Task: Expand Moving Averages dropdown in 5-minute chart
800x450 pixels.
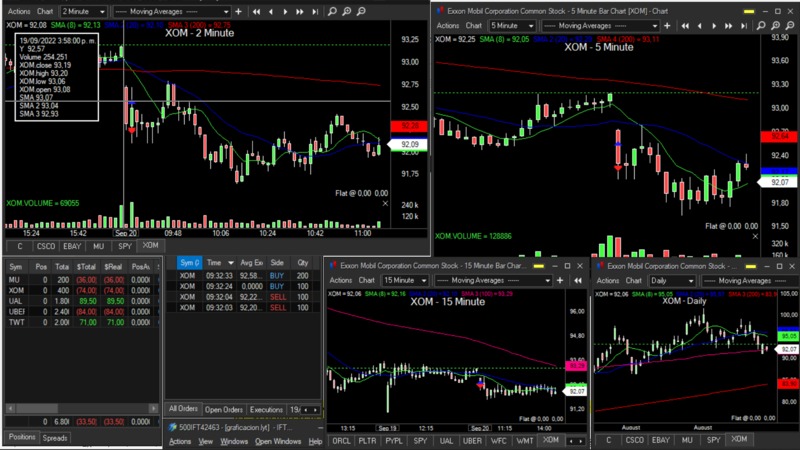Action: (x=655, y=25)
